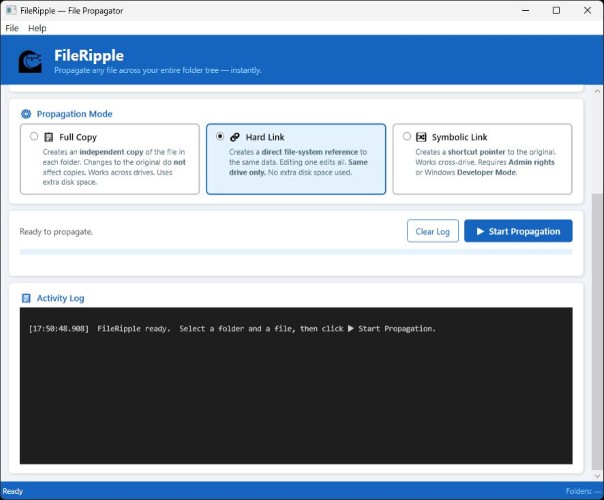Image resolution: width=604 pixels, height=500 pixels.
Task: Click the Full Copy document icon
Action: (x=49, y=137)
